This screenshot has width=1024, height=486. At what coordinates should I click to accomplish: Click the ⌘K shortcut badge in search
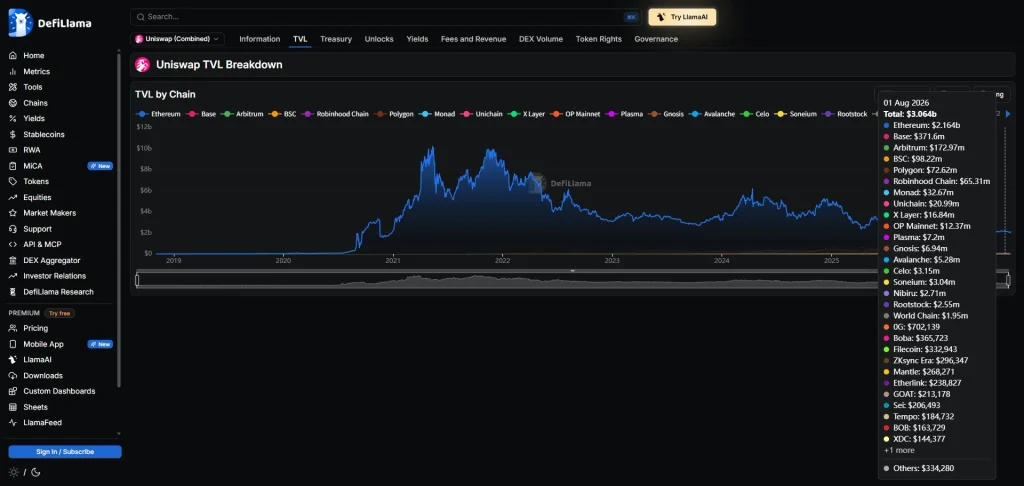[631, 17]
